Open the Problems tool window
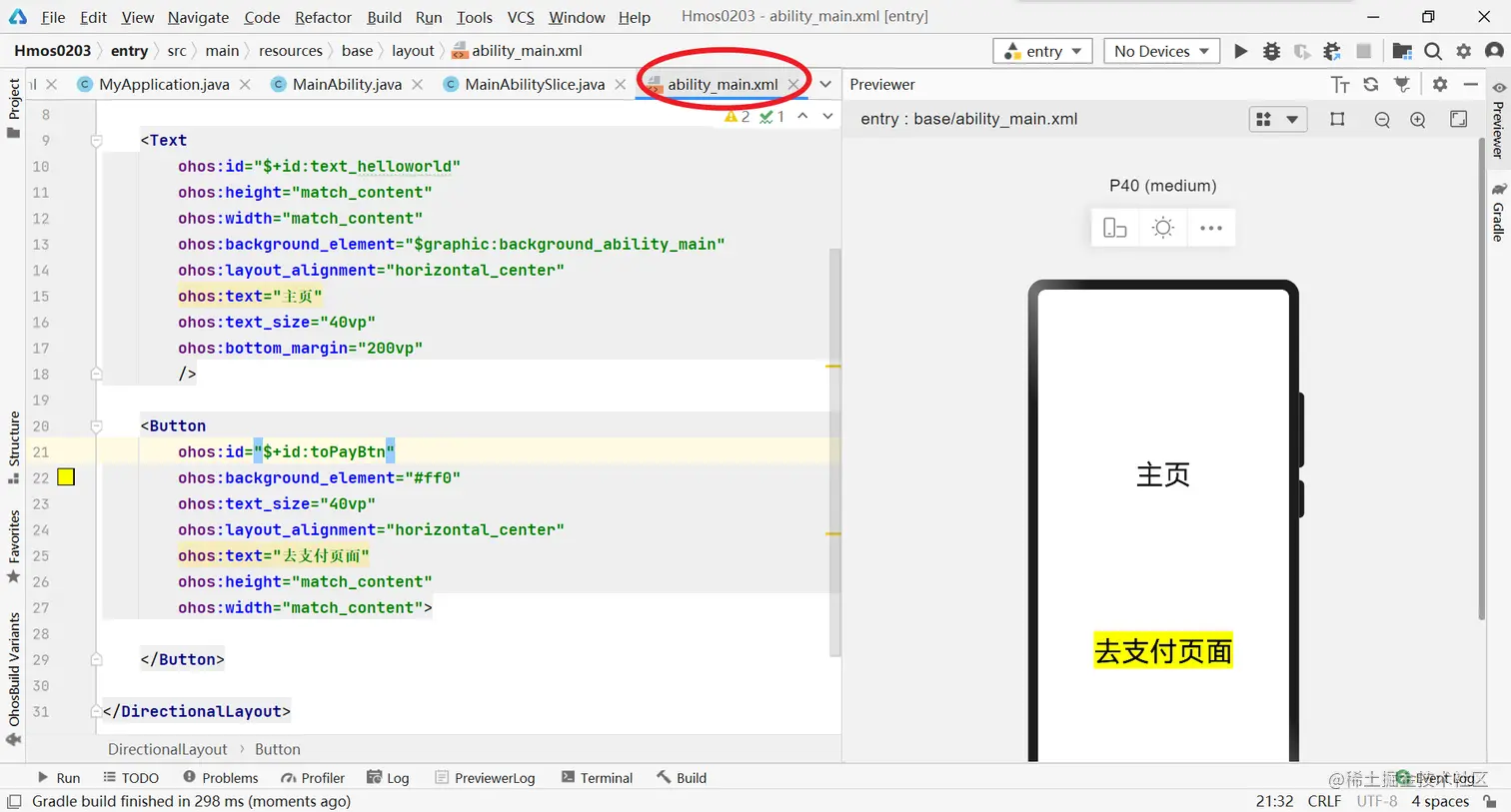The image size is (1511, 812). pos(220,778)
